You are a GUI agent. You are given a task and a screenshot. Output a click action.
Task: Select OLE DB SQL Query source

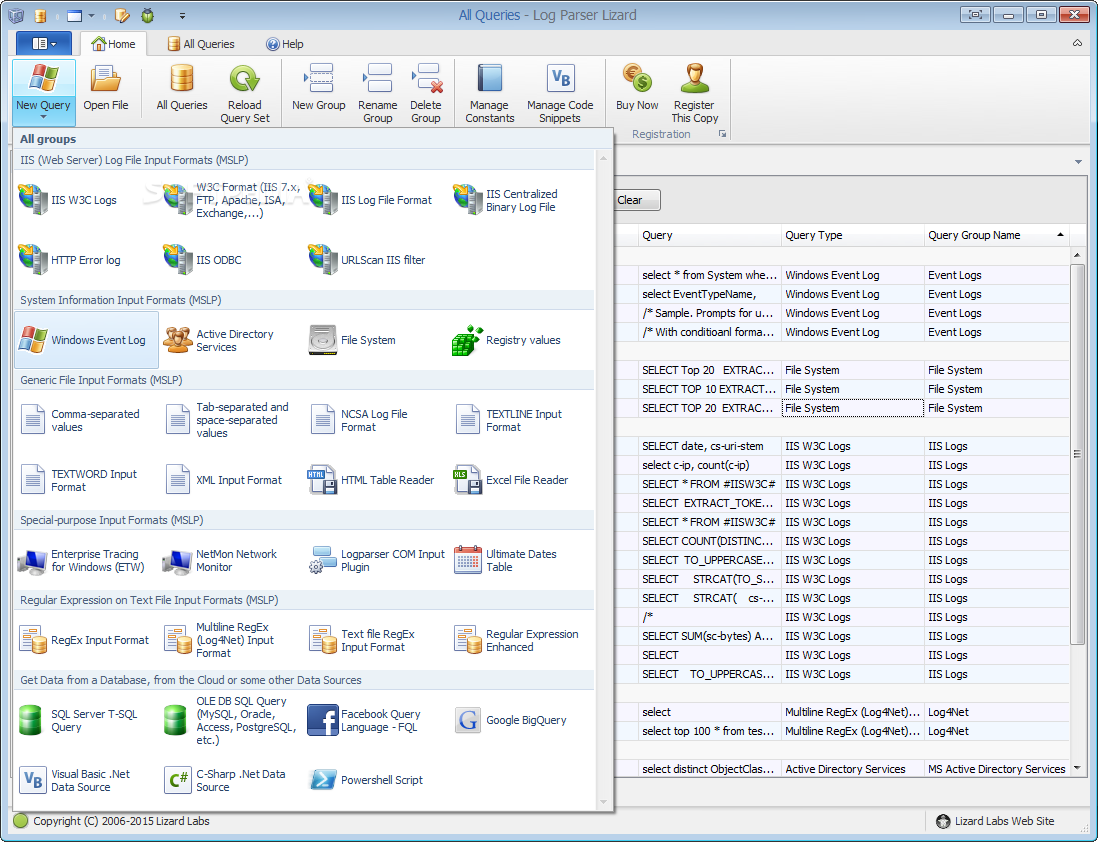coord(231,721)
